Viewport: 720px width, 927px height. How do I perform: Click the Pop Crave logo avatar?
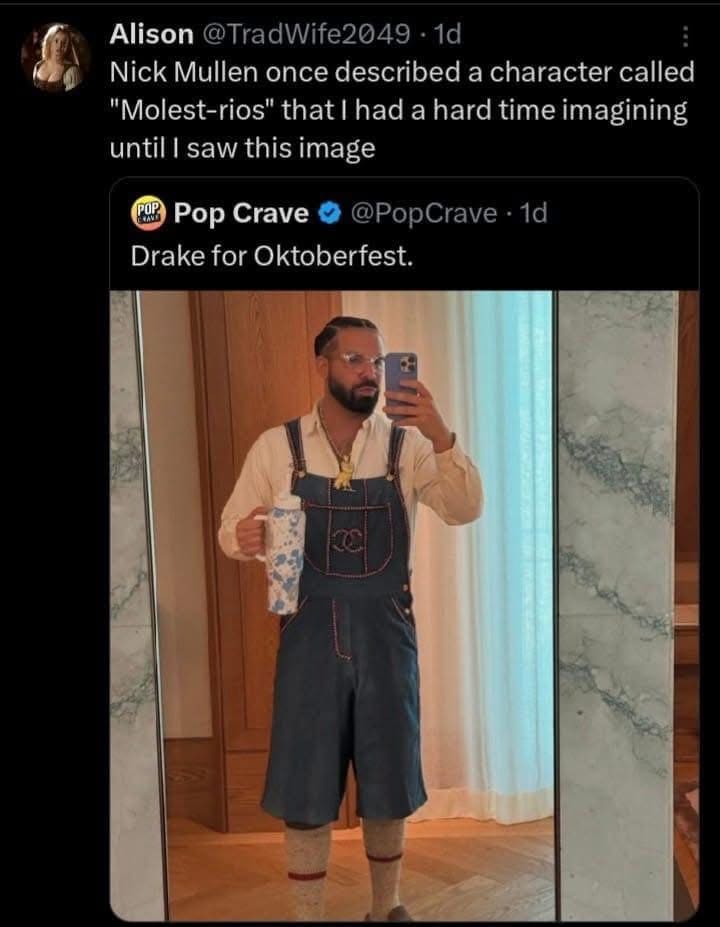pos(149,213)
